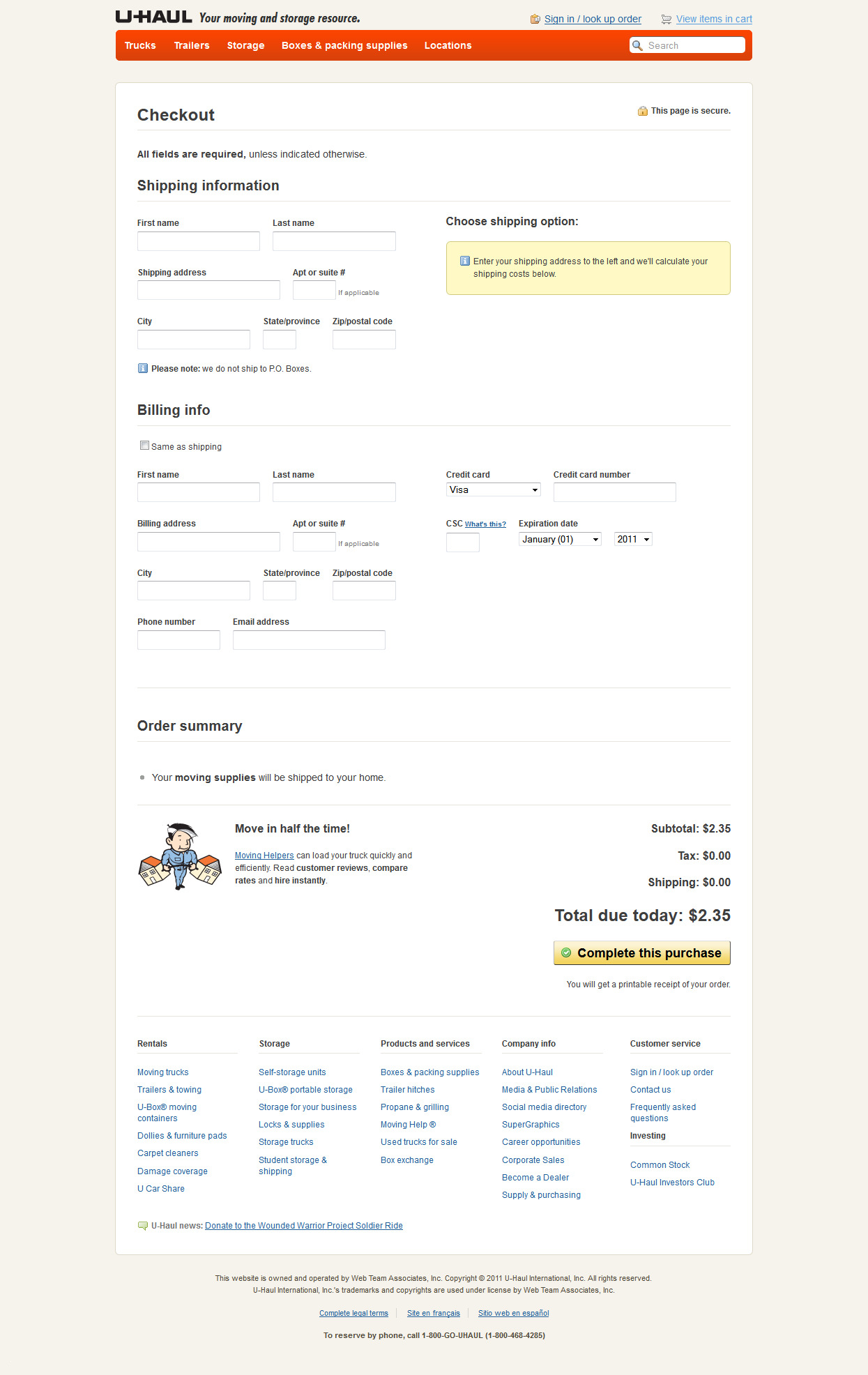Click the U-Haul news speech bubble icon

coord(143,1226)
